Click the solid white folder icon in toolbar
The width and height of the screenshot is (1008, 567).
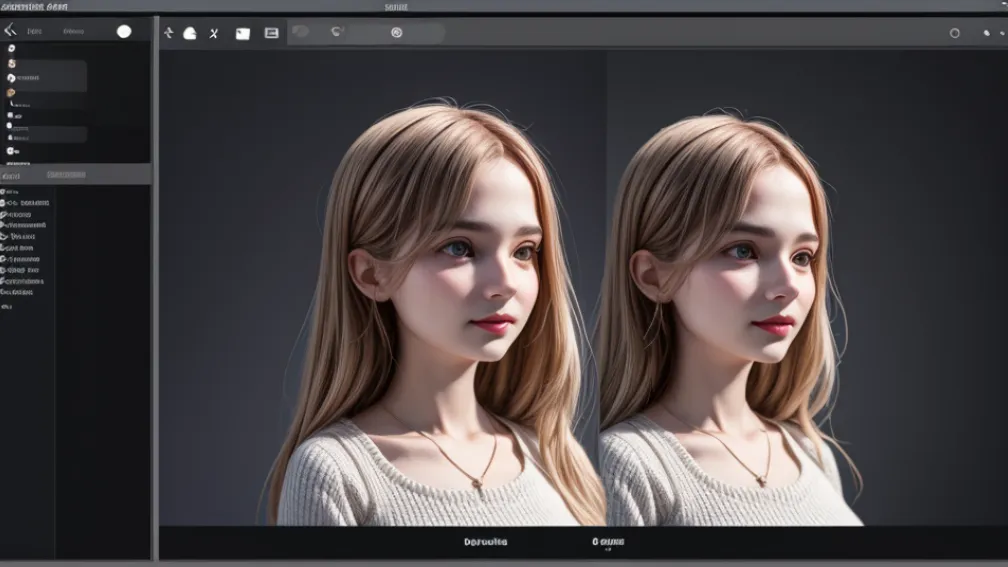point(242,33)
